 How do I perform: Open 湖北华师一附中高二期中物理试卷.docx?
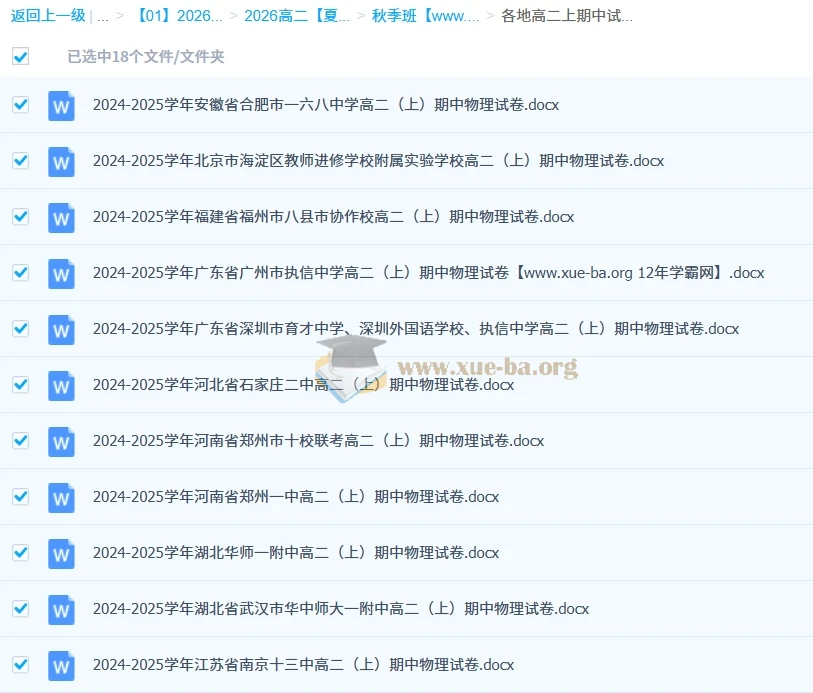click(x=295, y=553)
